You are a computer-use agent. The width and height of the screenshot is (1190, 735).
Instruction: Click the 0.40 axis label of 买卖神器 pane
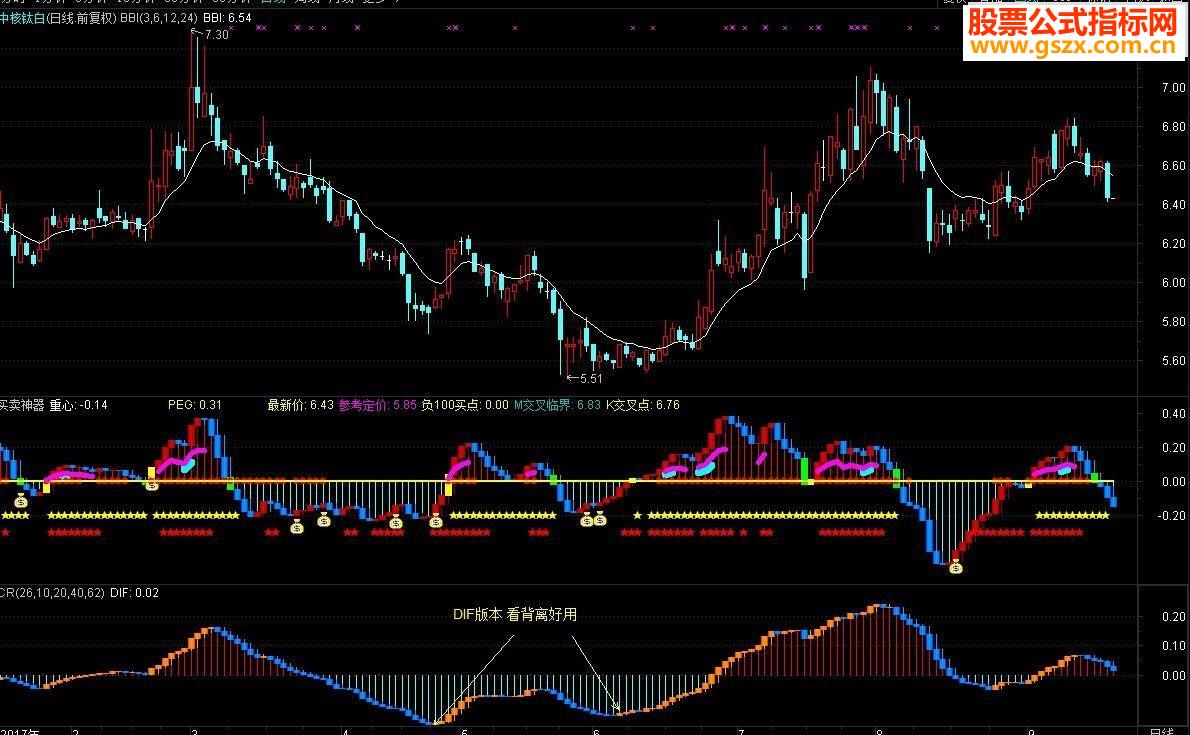pos(1173,414)
